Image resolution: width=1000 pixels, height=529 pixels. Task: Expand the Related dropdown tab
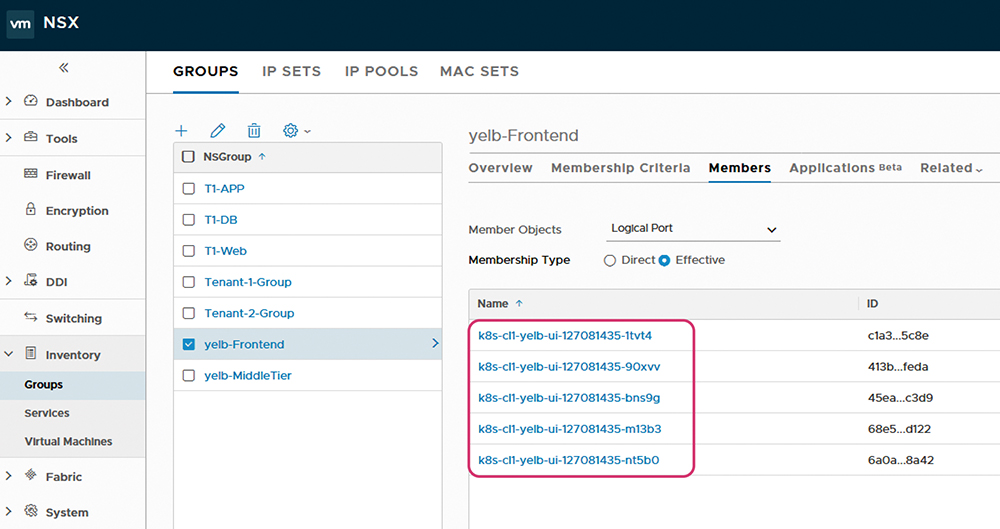point(951,168)
